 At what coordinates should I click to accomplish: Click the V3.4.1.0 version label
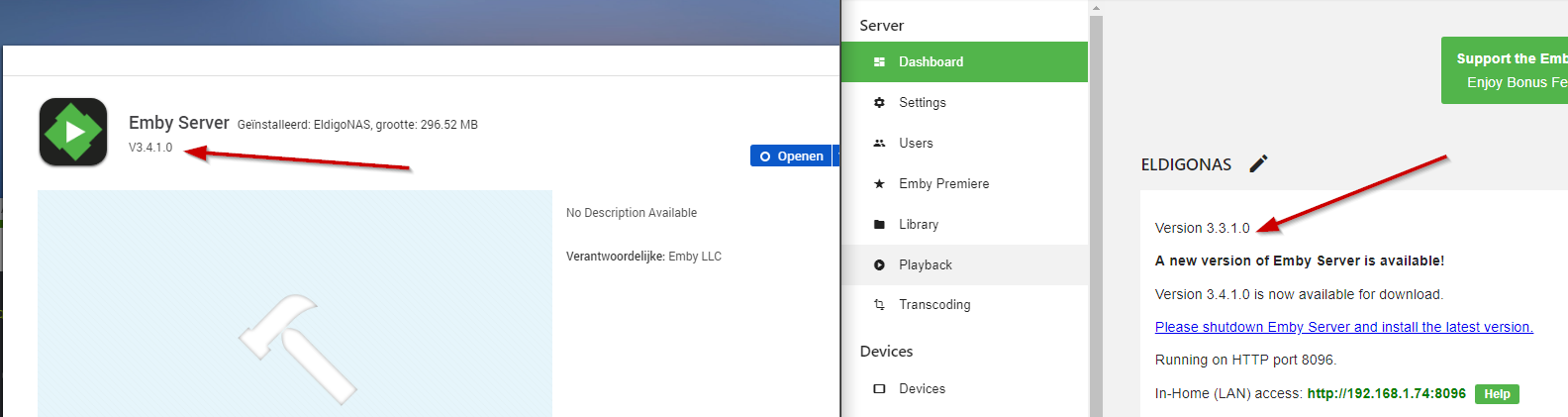(150, 148)
